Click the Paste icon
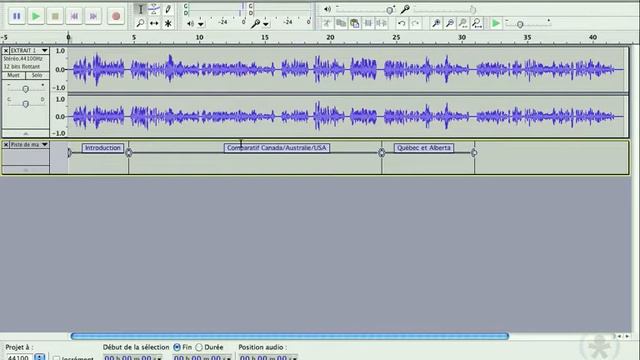640x360 pixels. 355,23
